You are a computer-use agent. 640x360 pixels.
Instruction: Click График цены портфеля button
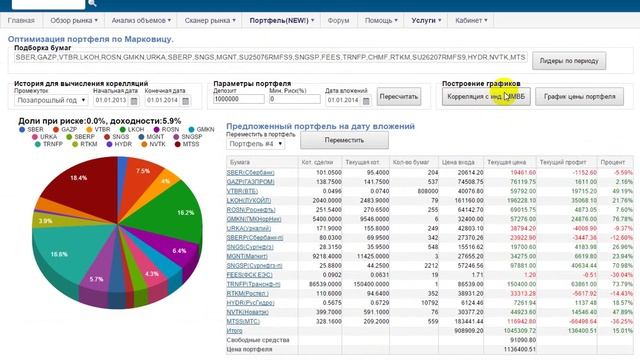pyautogui.click(x=579, y=97)
